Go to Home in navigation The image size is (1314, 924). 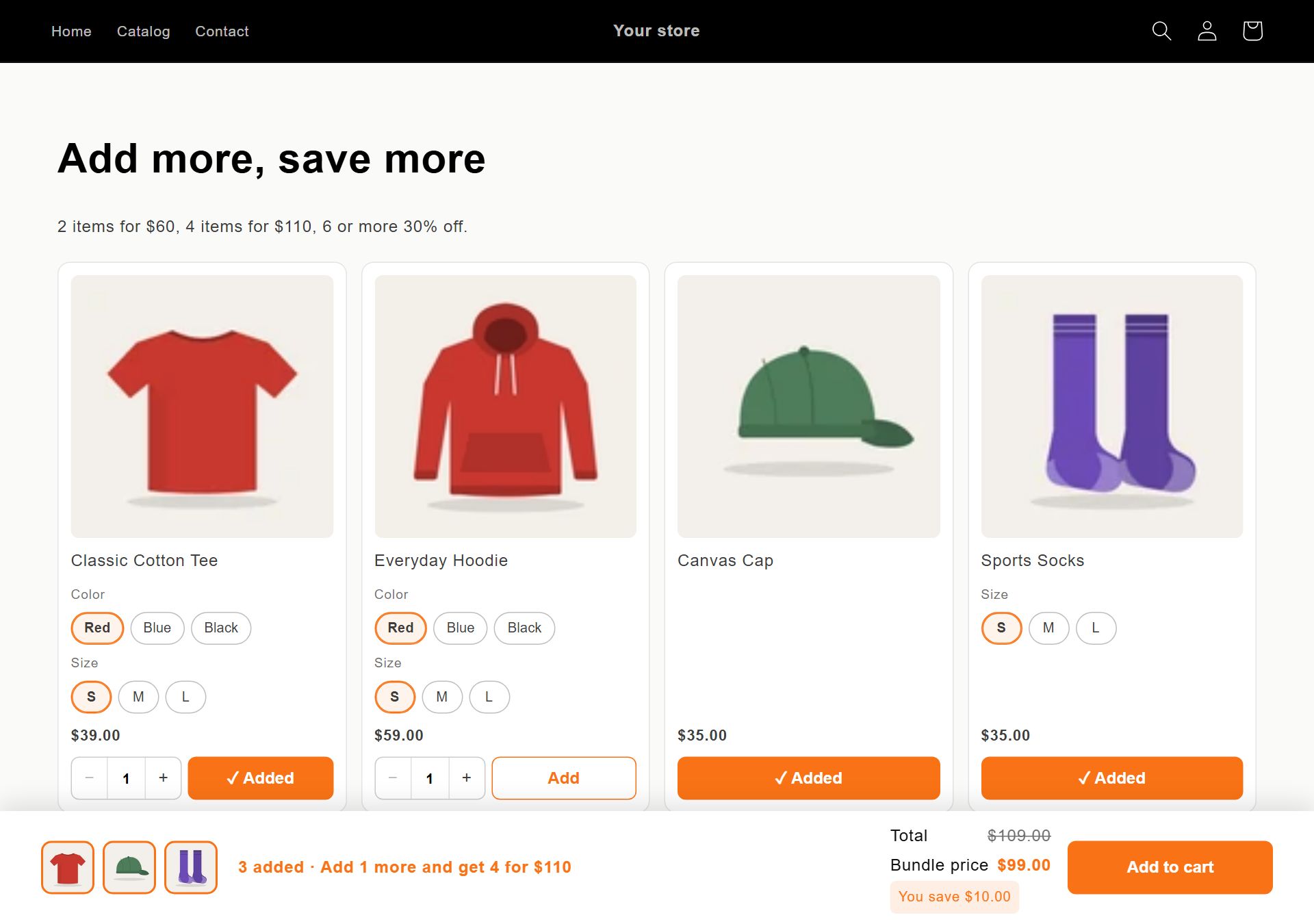[71, 31]
